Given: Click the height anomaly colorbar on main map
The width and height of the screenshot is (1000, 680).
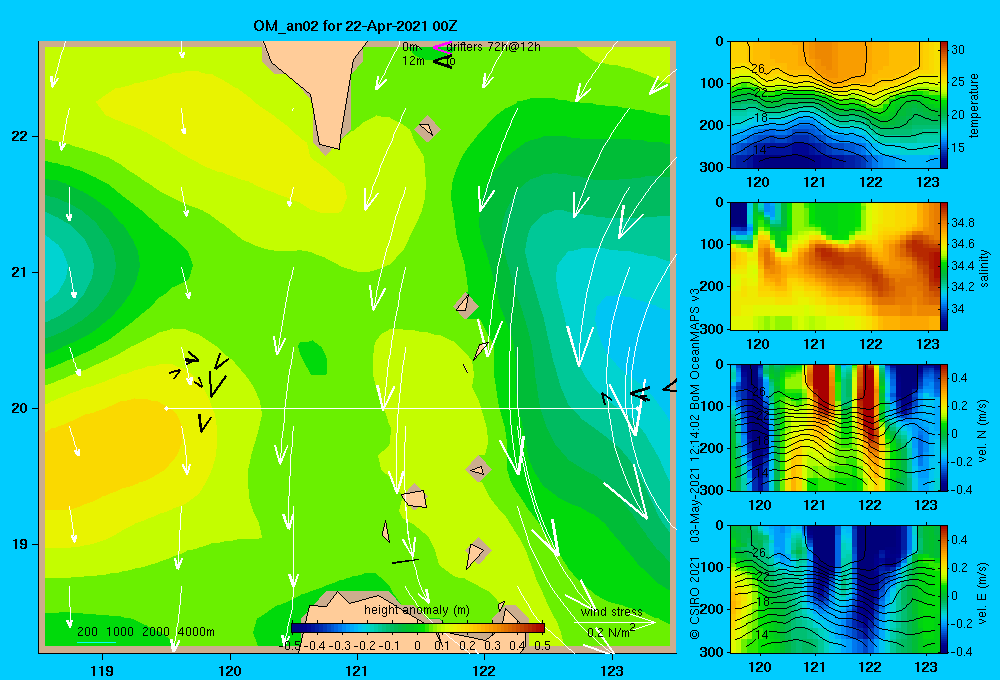Looking at the screenshot, I should pyautogui.click(x=418, y=628).
